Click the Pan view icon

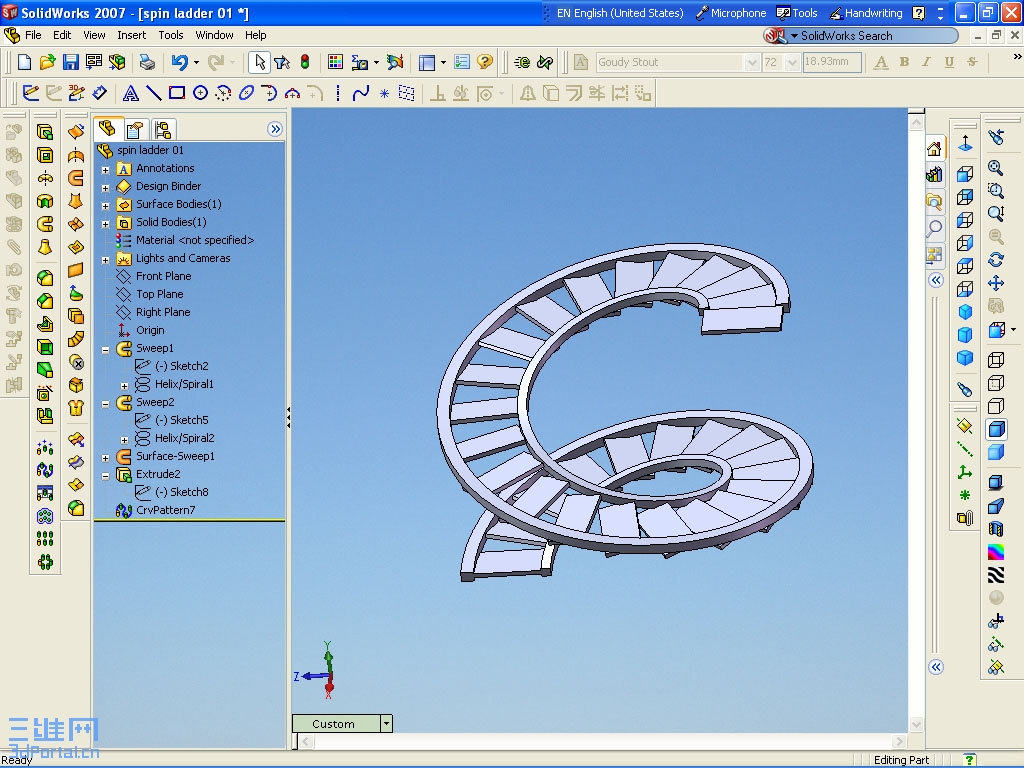995,283
